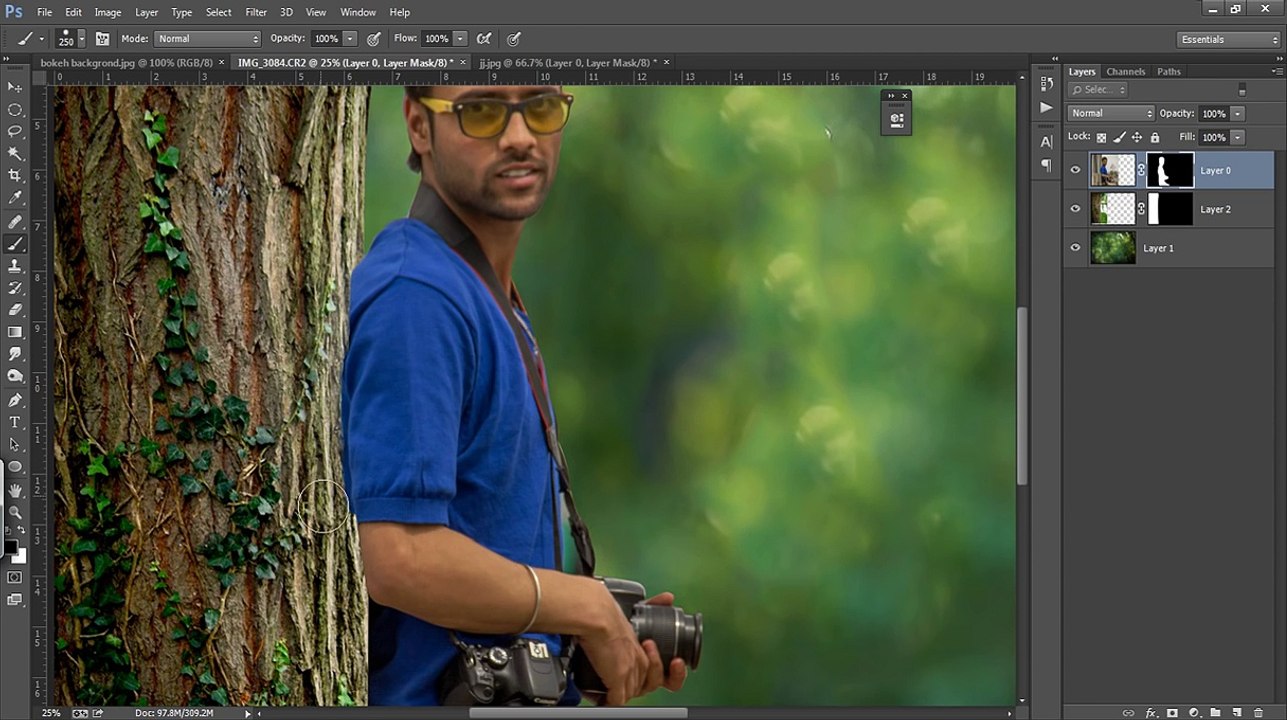The image size is (1287, 720).
Task: Hide Layer 0 visibility eye
Action: pyautogui.click(x=1076, y=170)
